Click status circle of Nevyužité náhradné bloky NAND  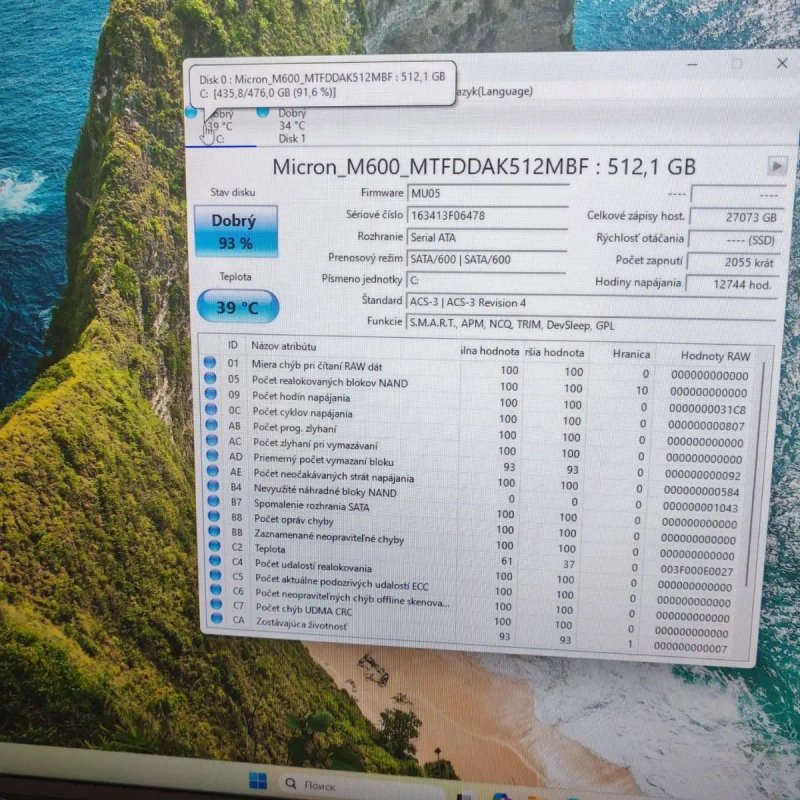tap(214, 486)
